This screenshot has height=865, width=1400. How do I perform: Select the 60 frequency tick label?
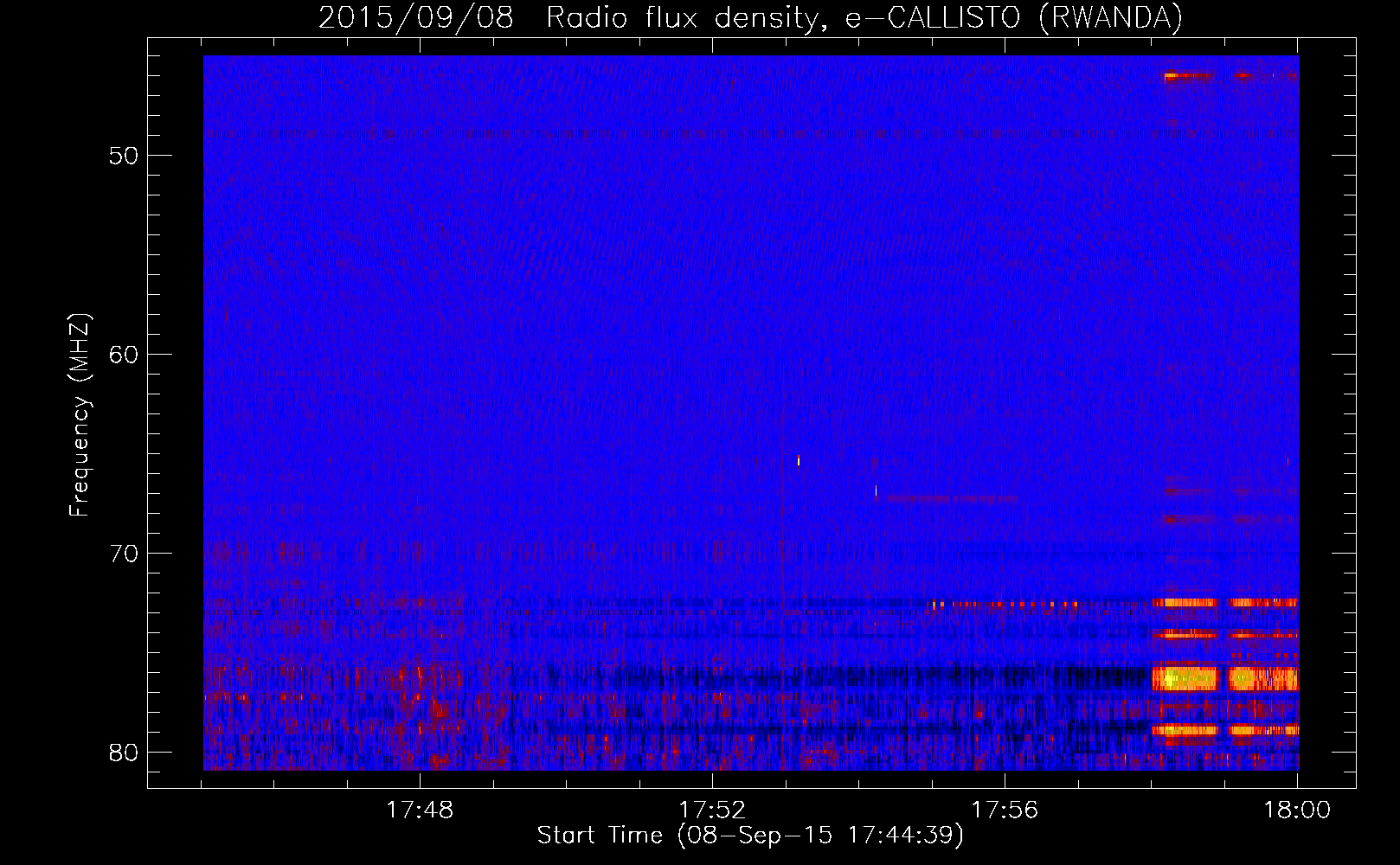tap(124, 355)
